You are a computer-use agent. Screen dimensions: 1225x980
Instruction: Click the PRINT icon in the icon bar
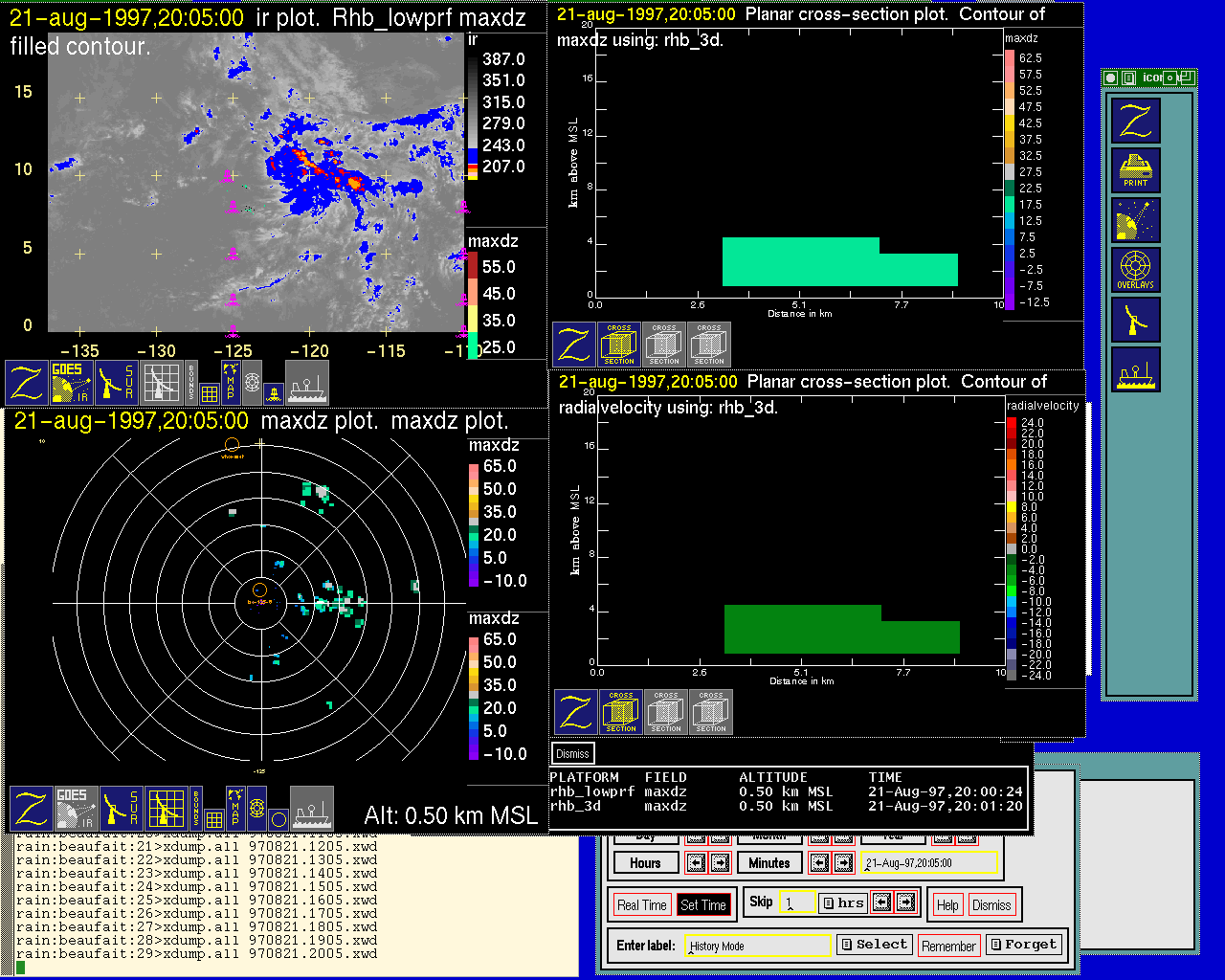[x=1135, y=170]
